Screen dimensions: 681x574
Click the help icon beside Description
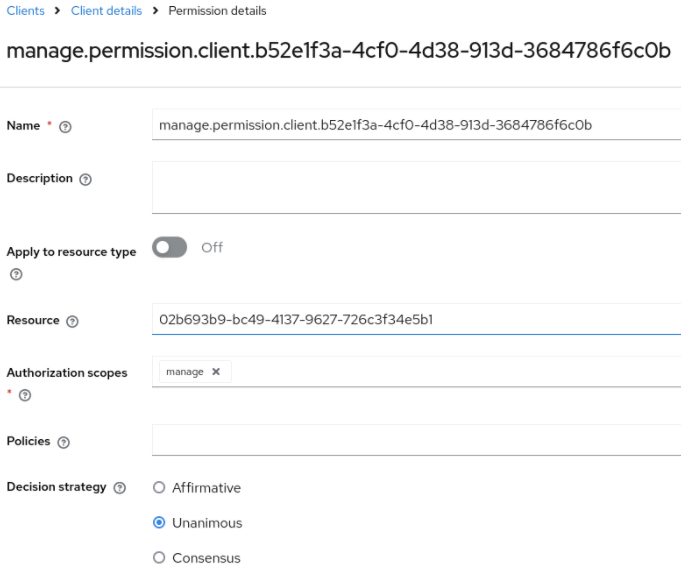point(85,179)
